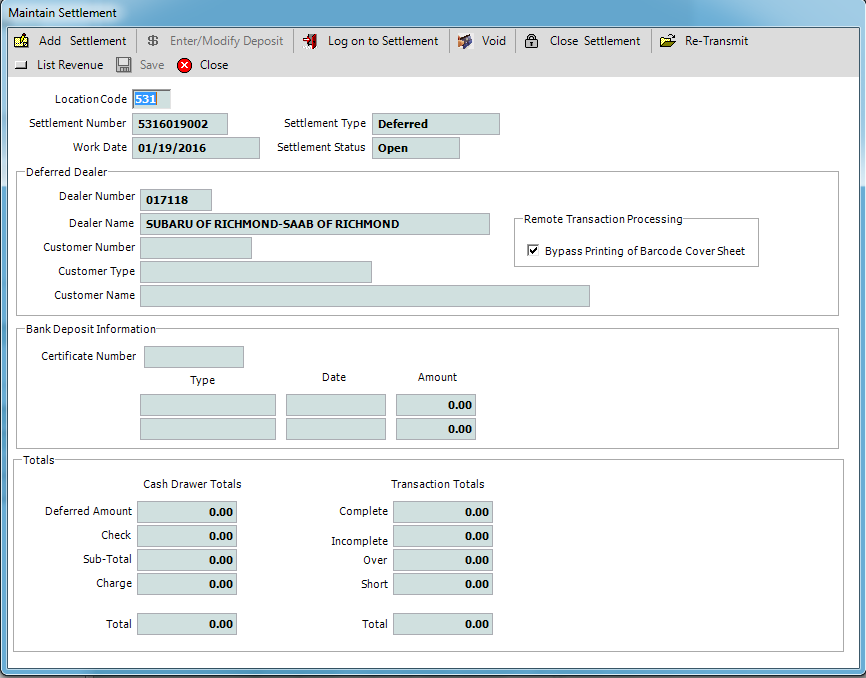
Task: Uncheck Bypass Printing of Barcode Cover Sheet
Action: click(x=533, y=251)
